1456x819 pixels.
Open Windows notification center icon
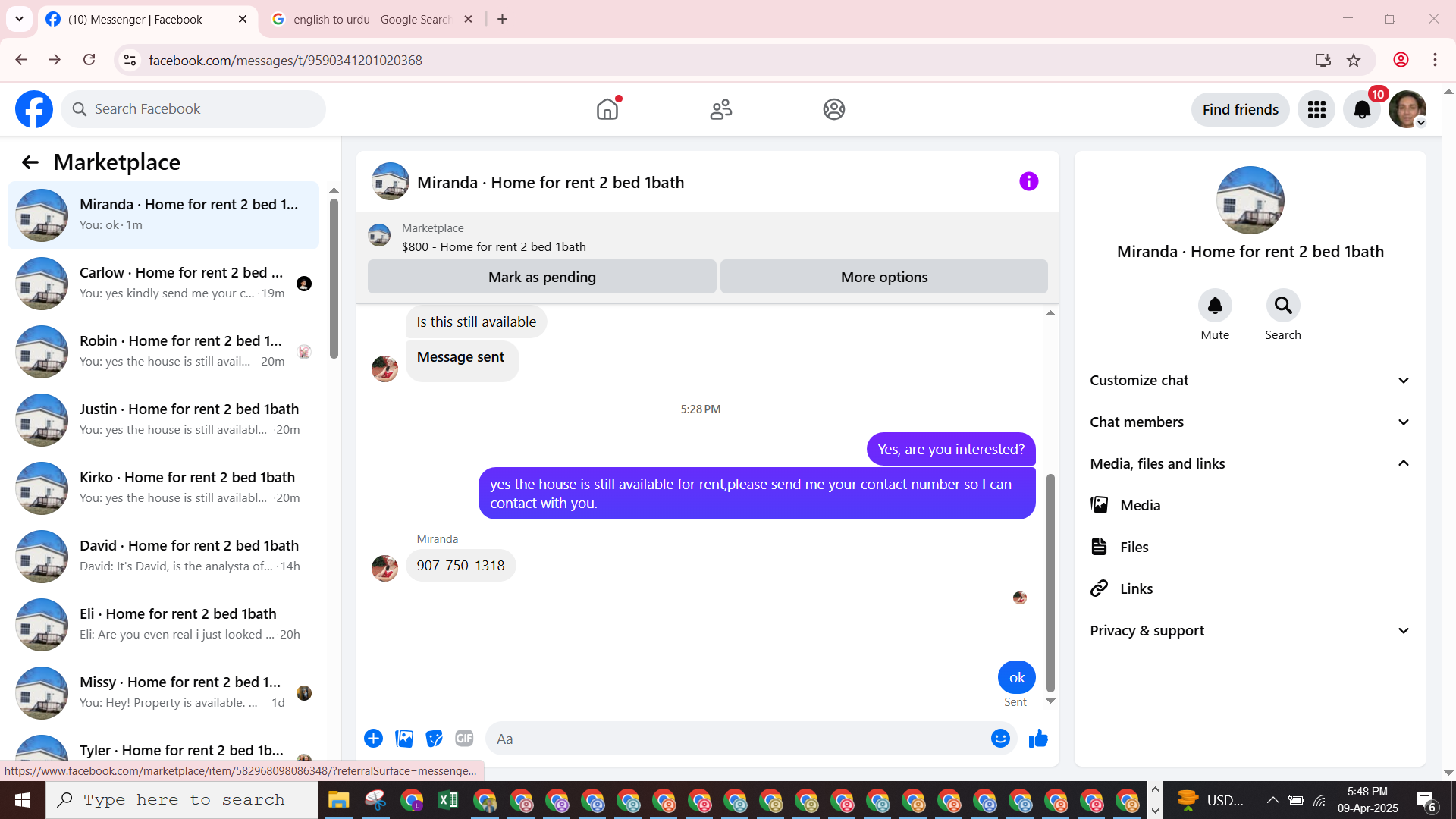coord(1426,801)
